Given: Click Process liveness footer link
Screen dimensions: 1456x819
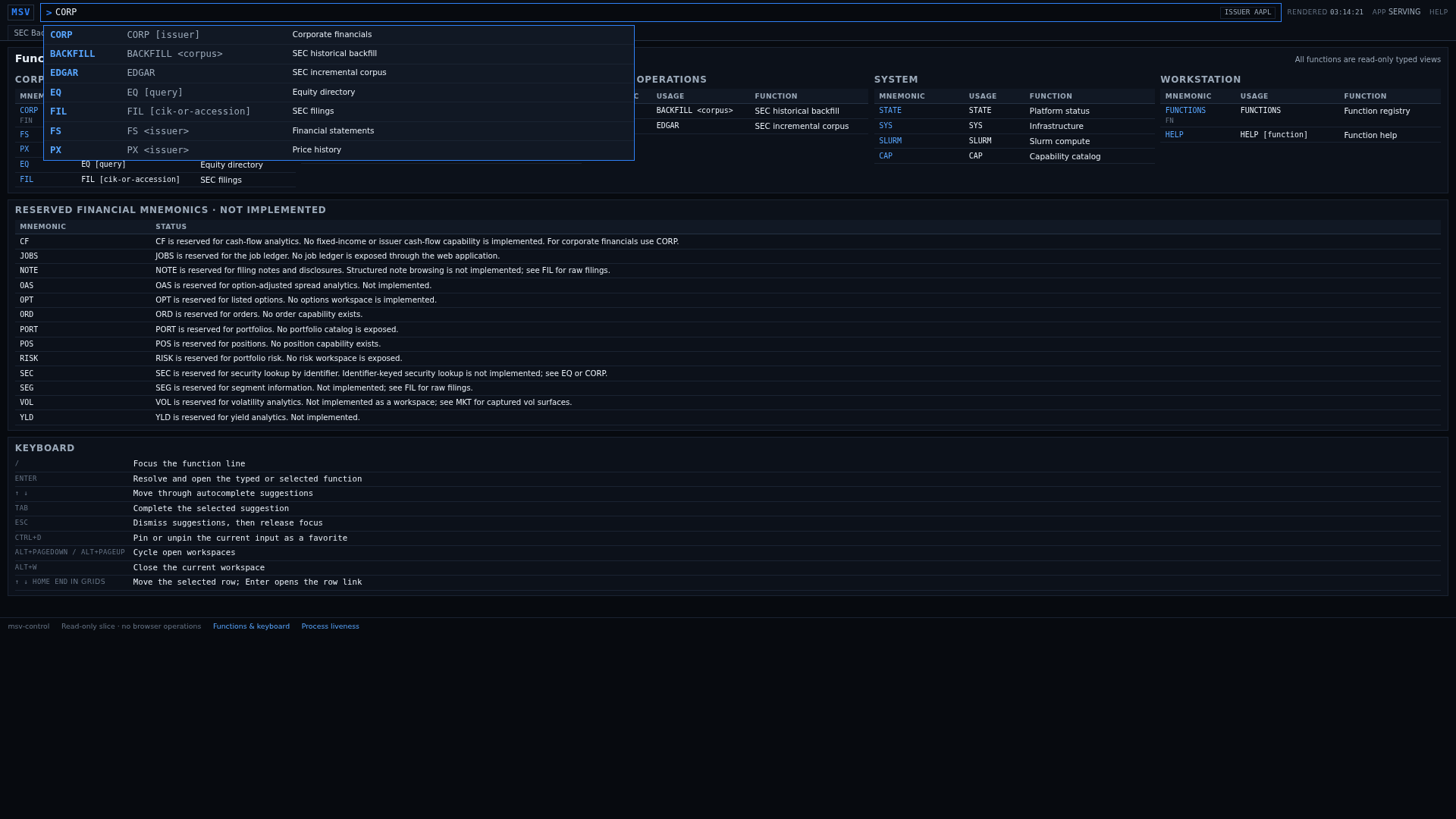Looking at the screenshot, I should [330, 626].
